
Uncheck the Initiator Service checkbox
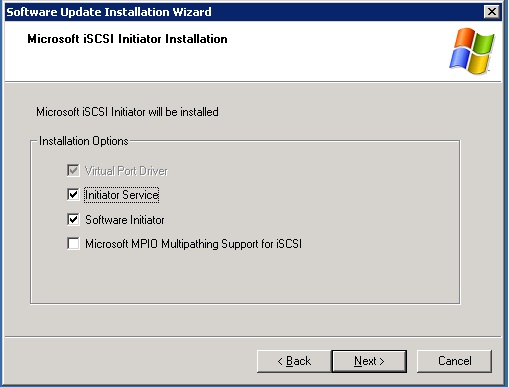pyautogui.click(x=73, y=194)
